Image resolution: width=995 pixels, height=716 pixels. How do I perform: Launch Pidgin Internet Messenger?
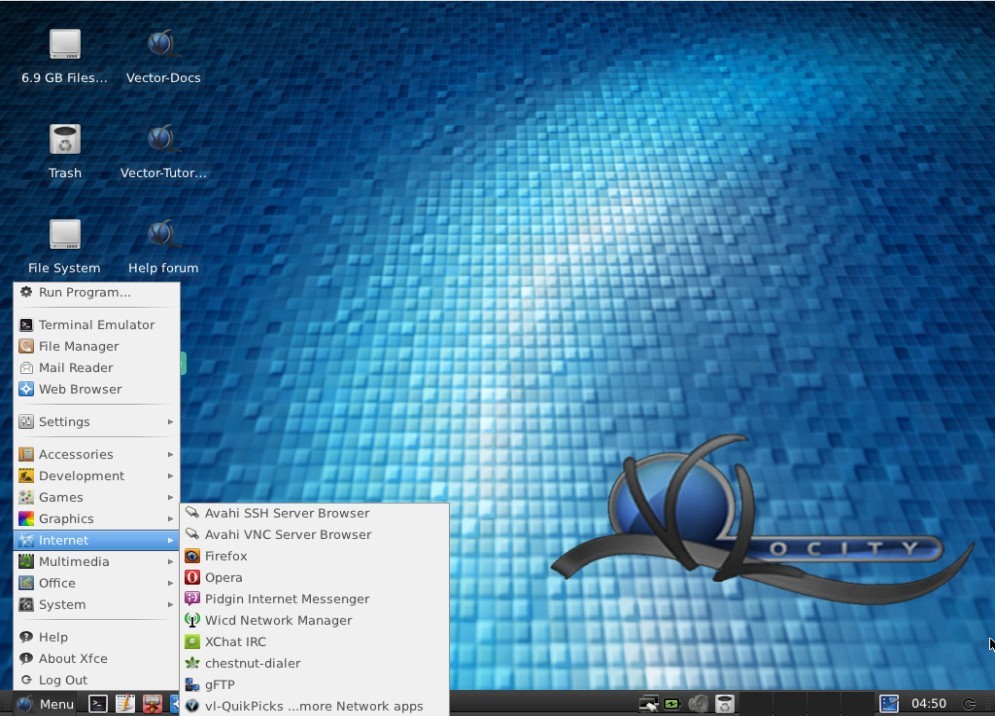315,599
